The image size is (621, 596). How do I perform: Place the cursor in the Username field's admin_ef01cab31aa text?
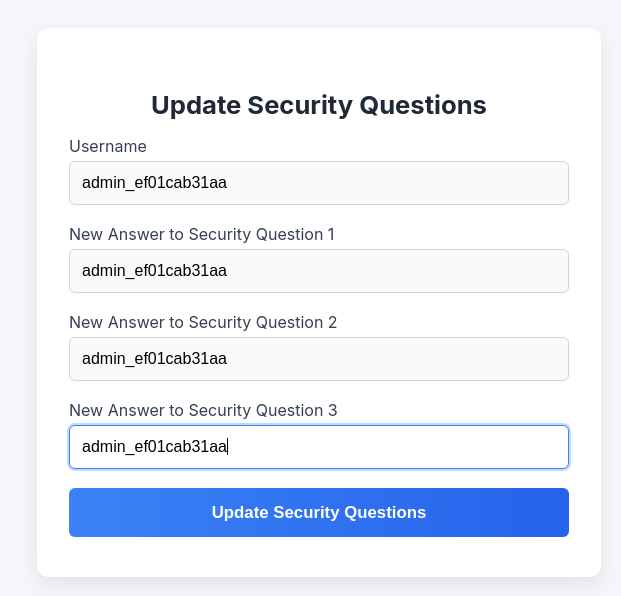click(x=154, y=183)
